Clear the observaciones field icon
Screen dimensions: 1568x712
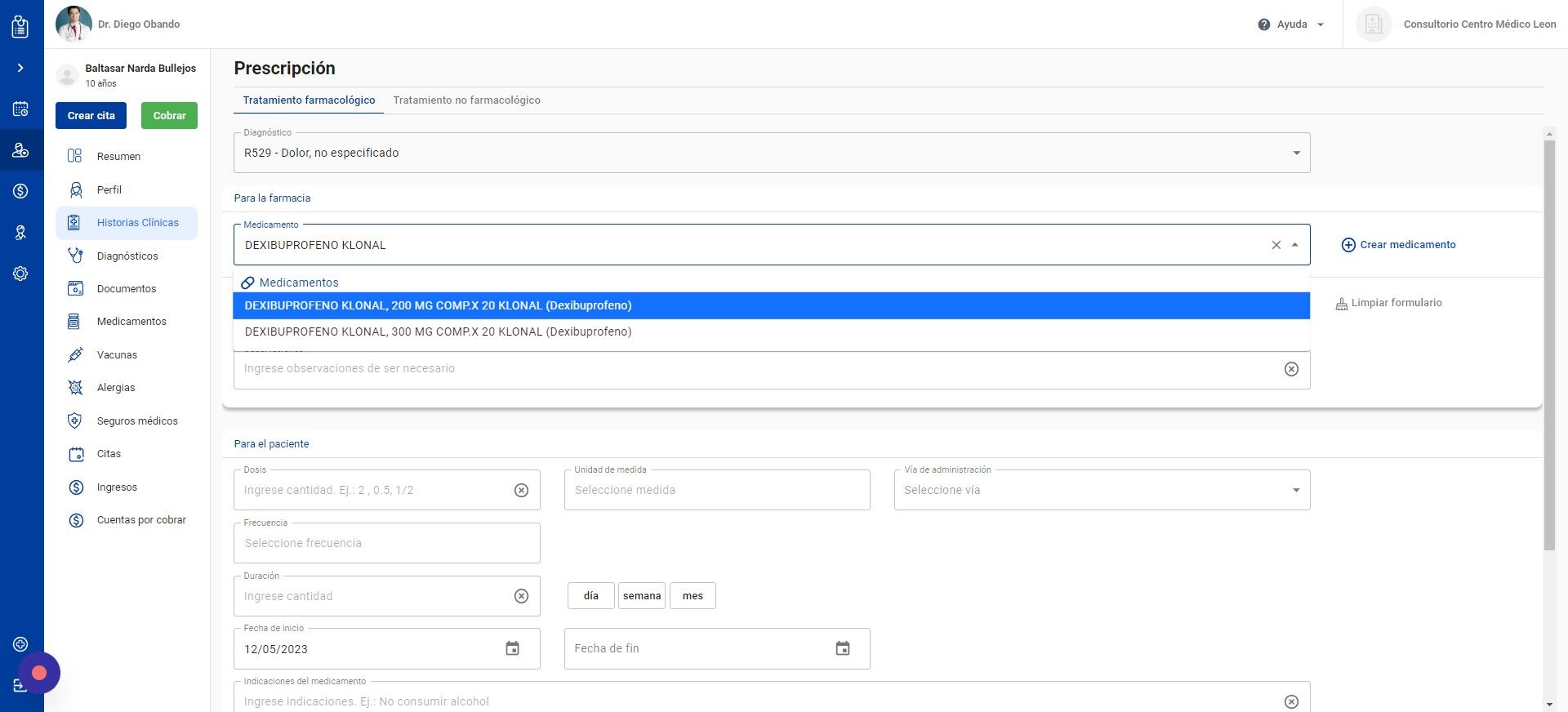pos(1291,369)
